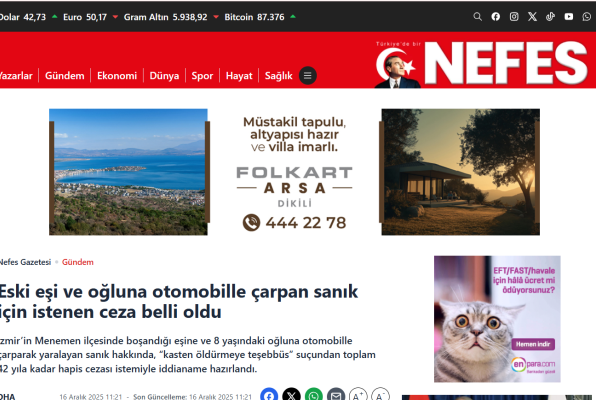Open the WhatsApp icon in top bar
The width and height of the screenshot is (600, 400).
[587, 16]
